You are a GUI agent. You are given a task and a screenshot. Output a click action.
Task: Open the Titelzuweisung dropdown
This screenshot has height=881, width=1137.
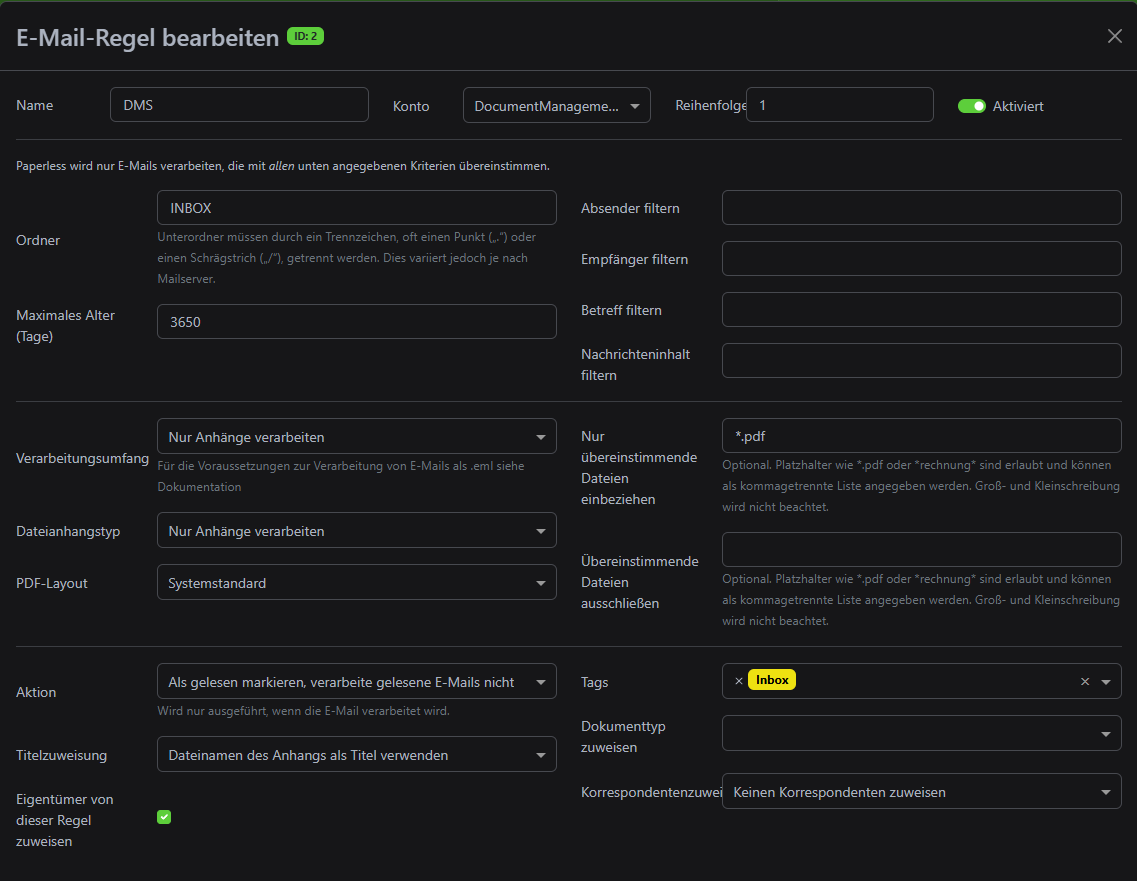(356, 755)
